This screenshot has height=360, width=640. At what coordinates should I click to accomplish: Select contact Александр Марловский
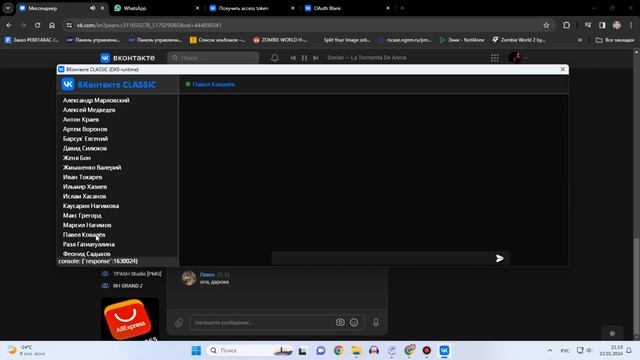(x=96, y=100)
